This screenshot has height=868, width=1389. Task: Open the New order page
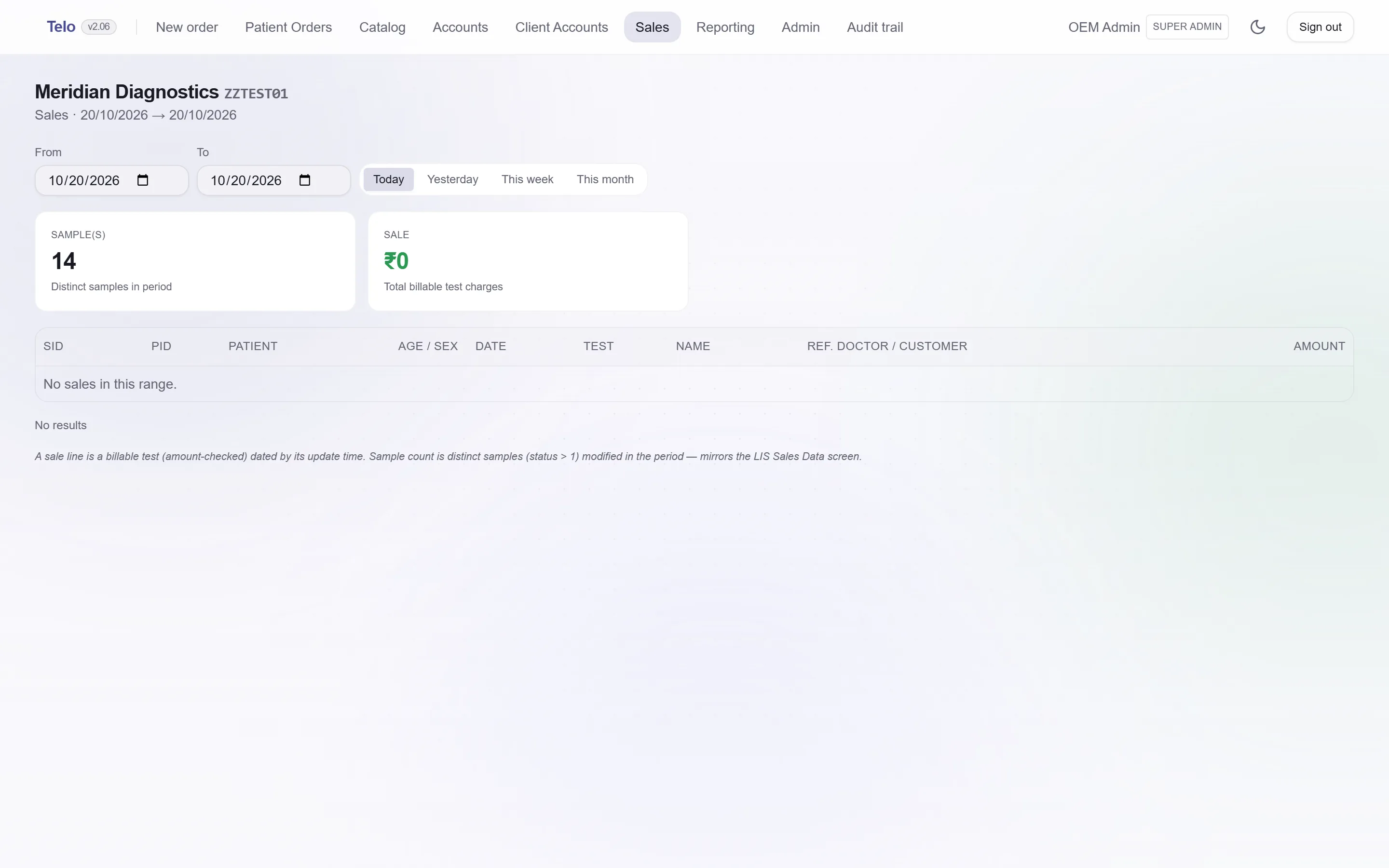coord(187,27)
